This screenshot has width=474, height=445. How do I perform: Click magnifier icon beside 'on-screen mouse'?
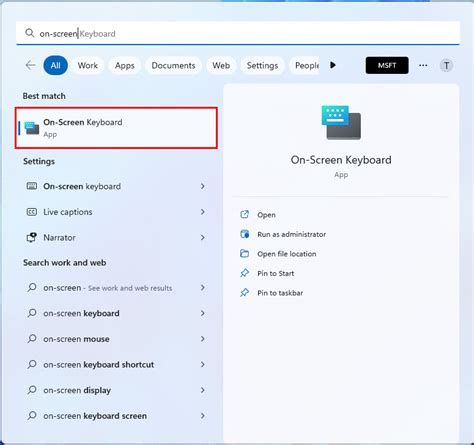32,339
